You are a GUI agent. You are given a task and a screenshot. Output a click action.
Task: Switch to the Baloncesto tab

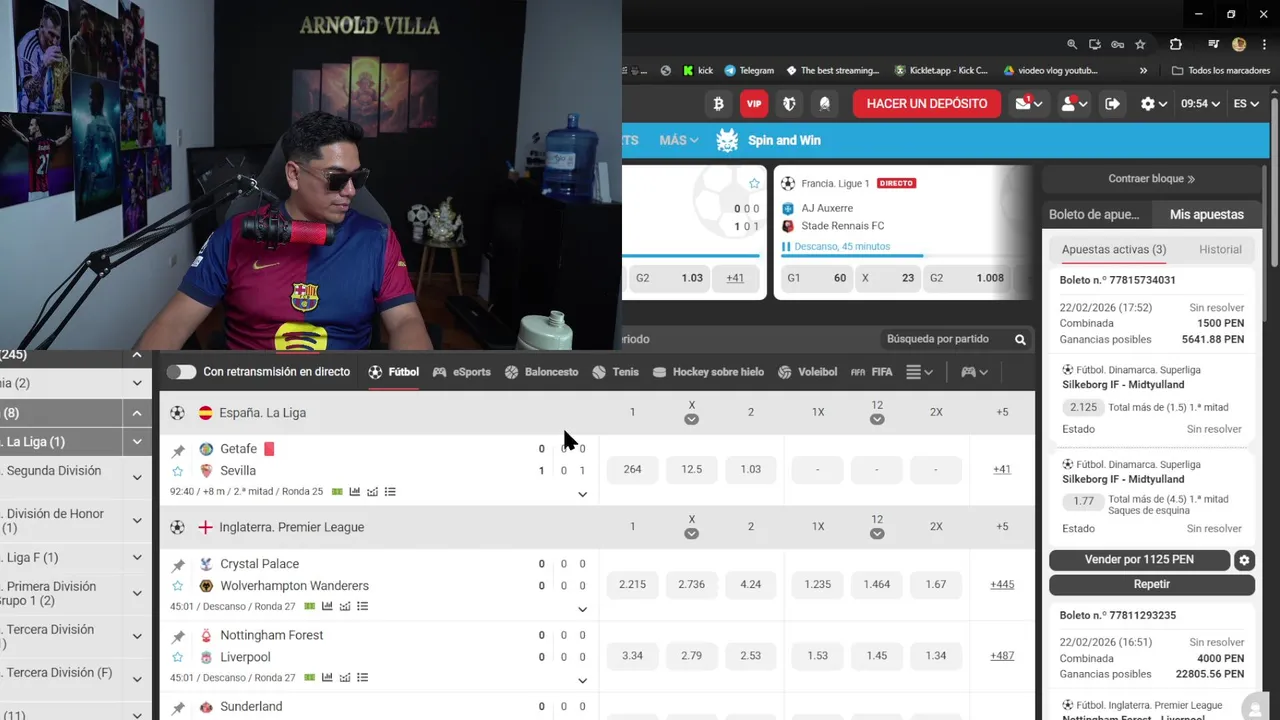coord(541,372)
